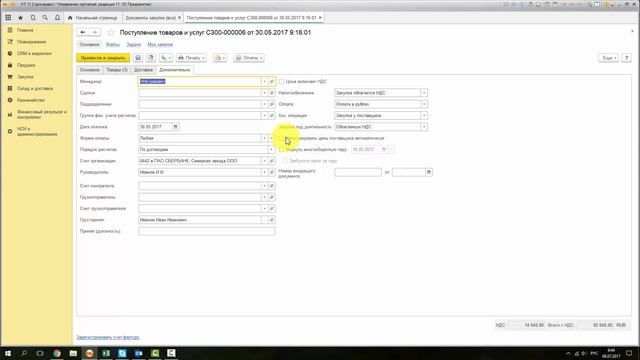This screenshot has width=640, height=360.
Task: Open Финансовый результат и контроллинг section
Action: tap(41, 114)
